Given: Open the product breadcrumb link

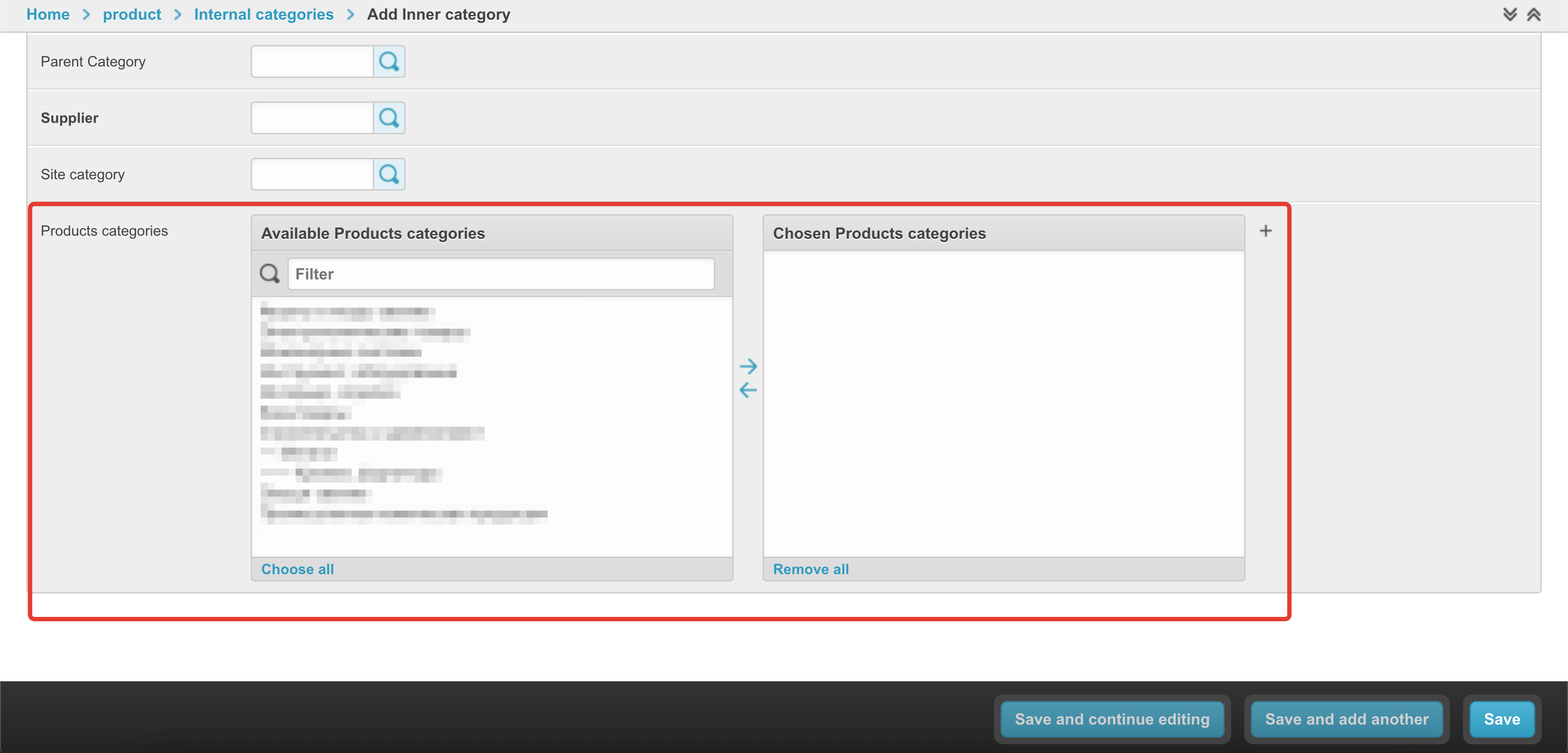Looking at the screenshot, I should (x=132, y=14).
